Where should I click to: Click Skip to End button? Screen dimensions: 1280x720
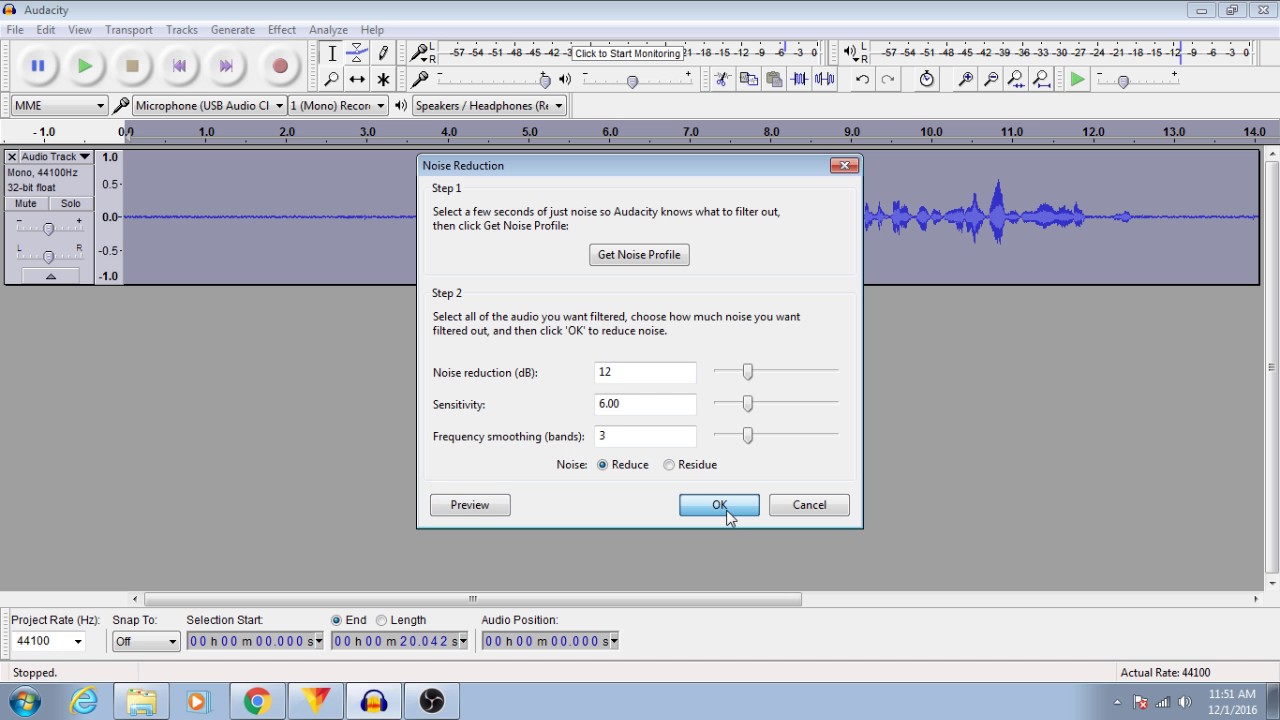tap(226, 66)
